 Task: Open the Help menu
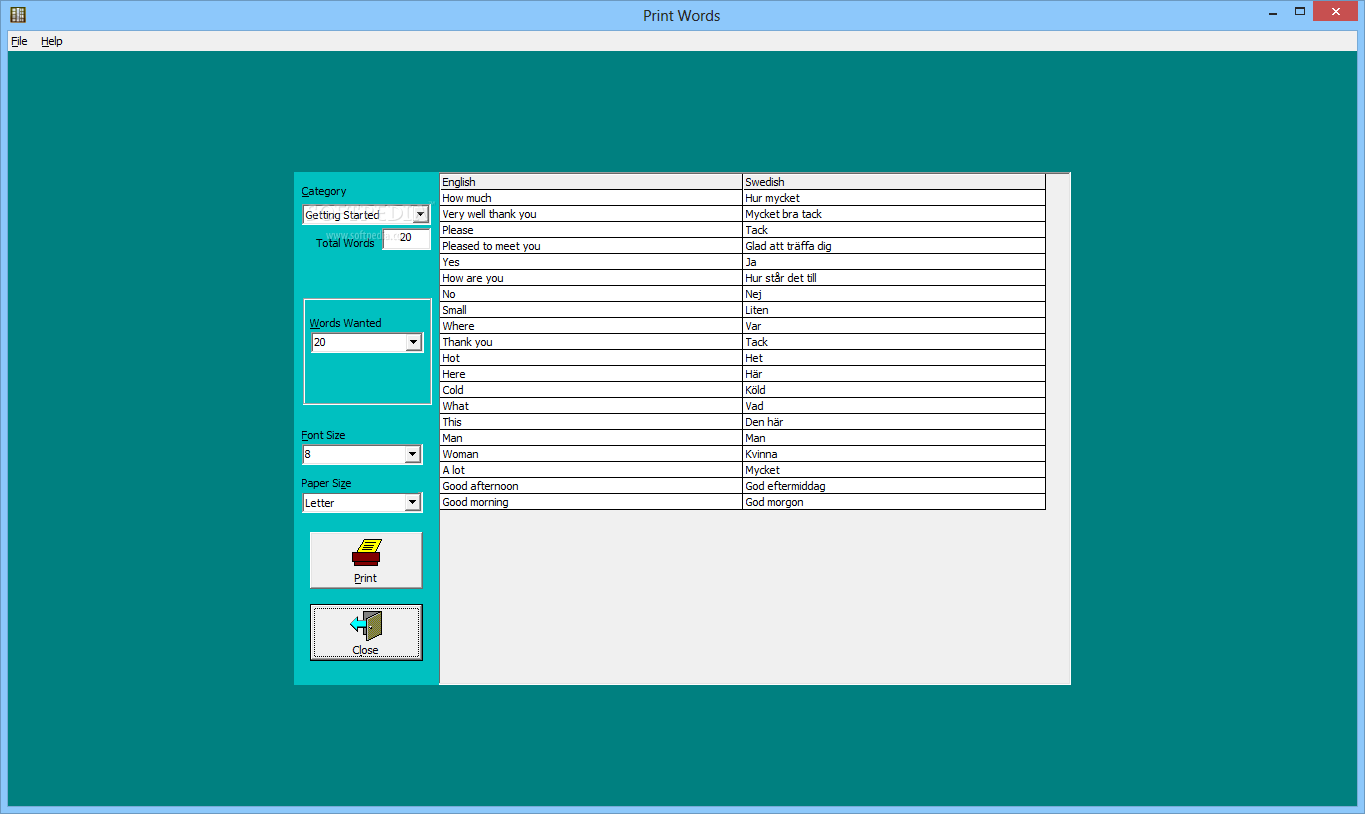52,41
